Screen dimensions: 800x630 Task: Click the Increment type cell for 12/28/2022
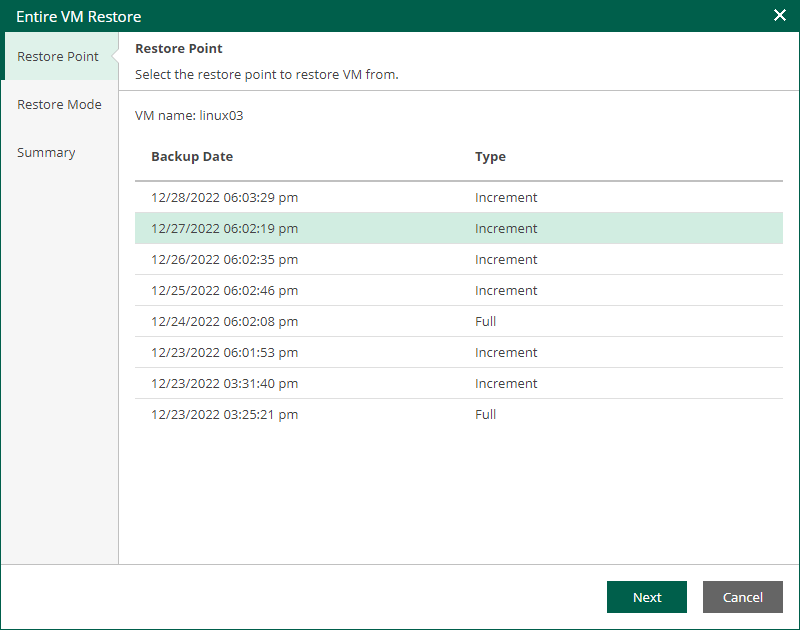tap(506, 198)
